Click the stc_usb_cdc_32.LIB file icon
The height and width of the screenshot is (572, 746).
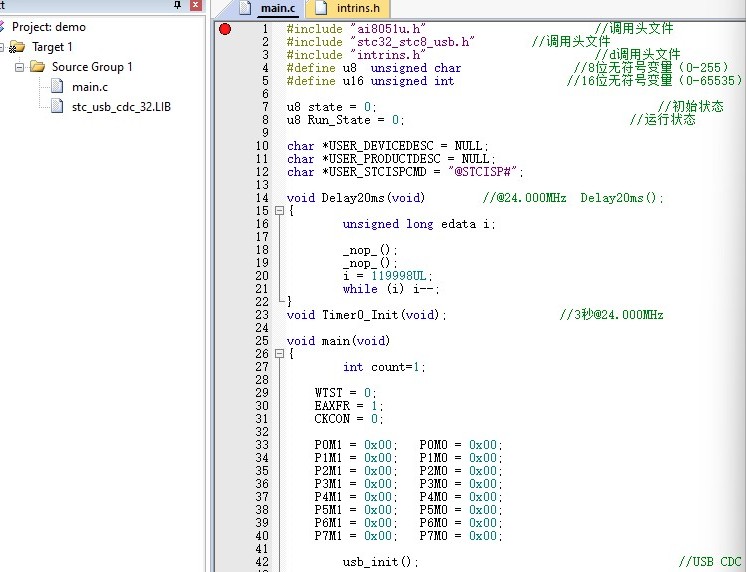pyautogui.click(x=58, y=107)
